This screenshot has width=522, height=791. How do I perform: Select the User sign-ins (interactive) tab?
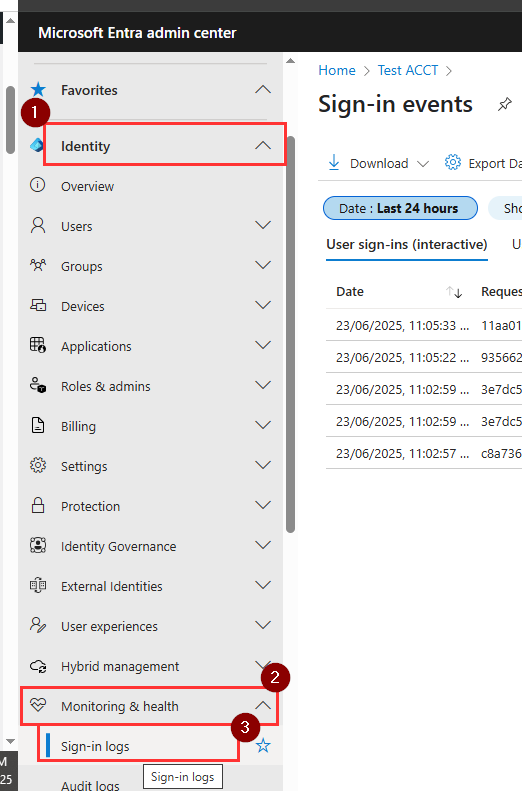pos(407,245)
